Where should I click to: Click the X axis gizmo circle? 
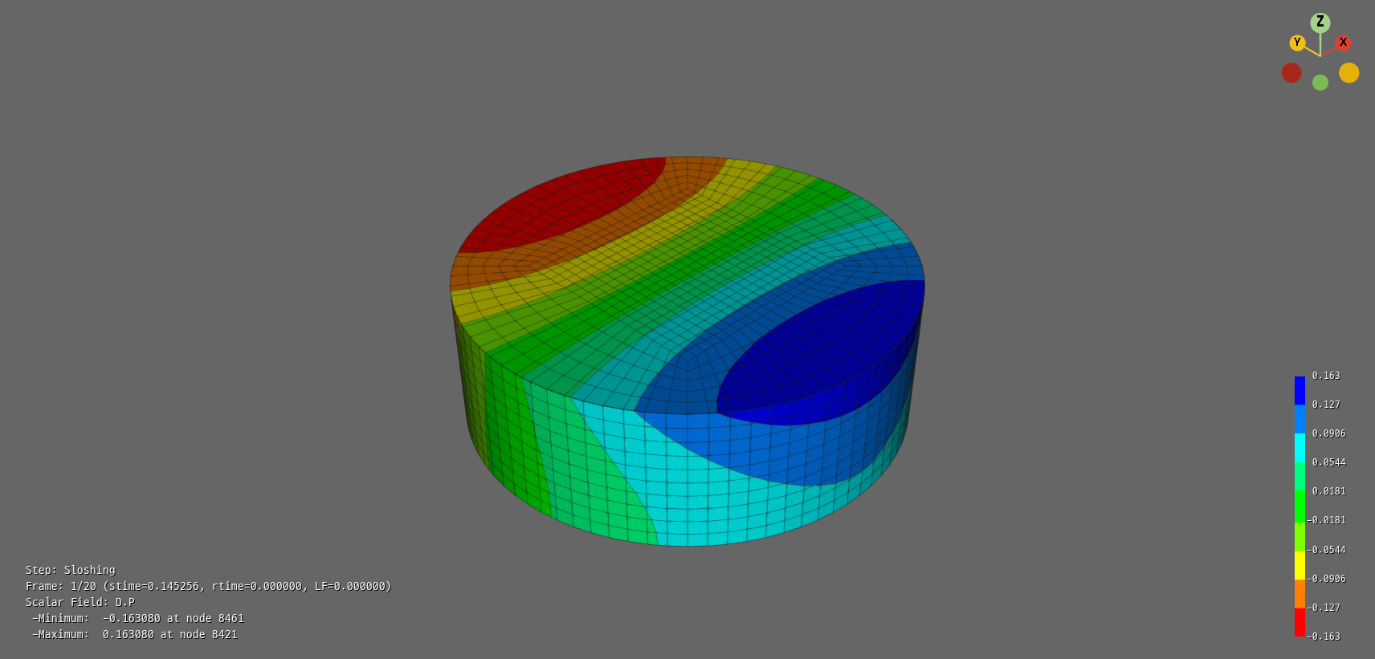[1343, 43]
